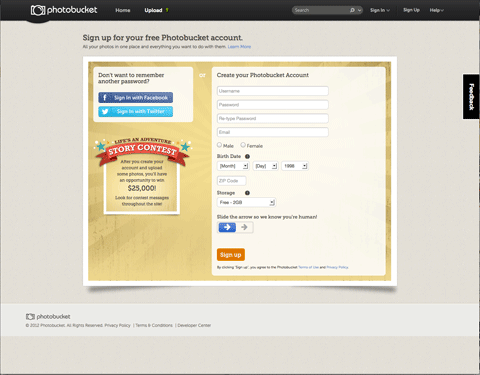Click the Twitter bird icon
Viewport: 480px width, 375px height.
click(x=105, y=111)
